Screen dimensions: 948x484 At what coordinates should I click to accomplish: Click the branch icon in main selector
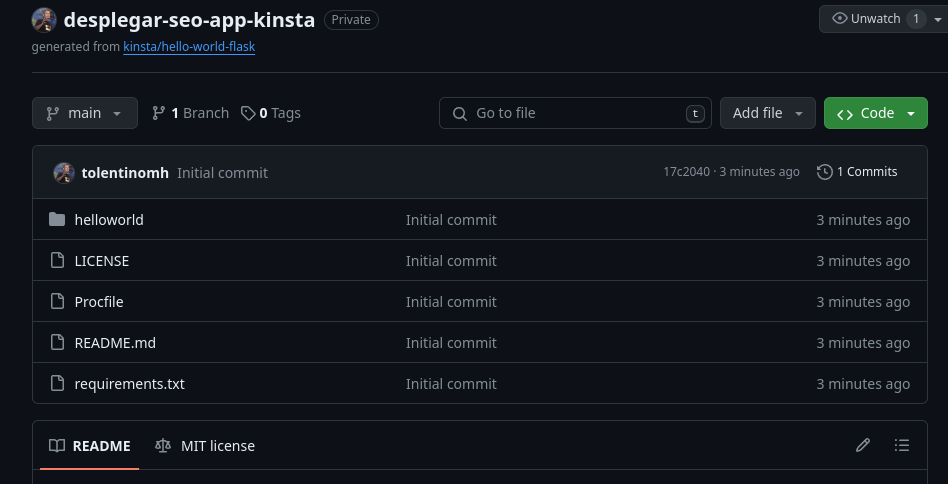[x=53, y=113]
